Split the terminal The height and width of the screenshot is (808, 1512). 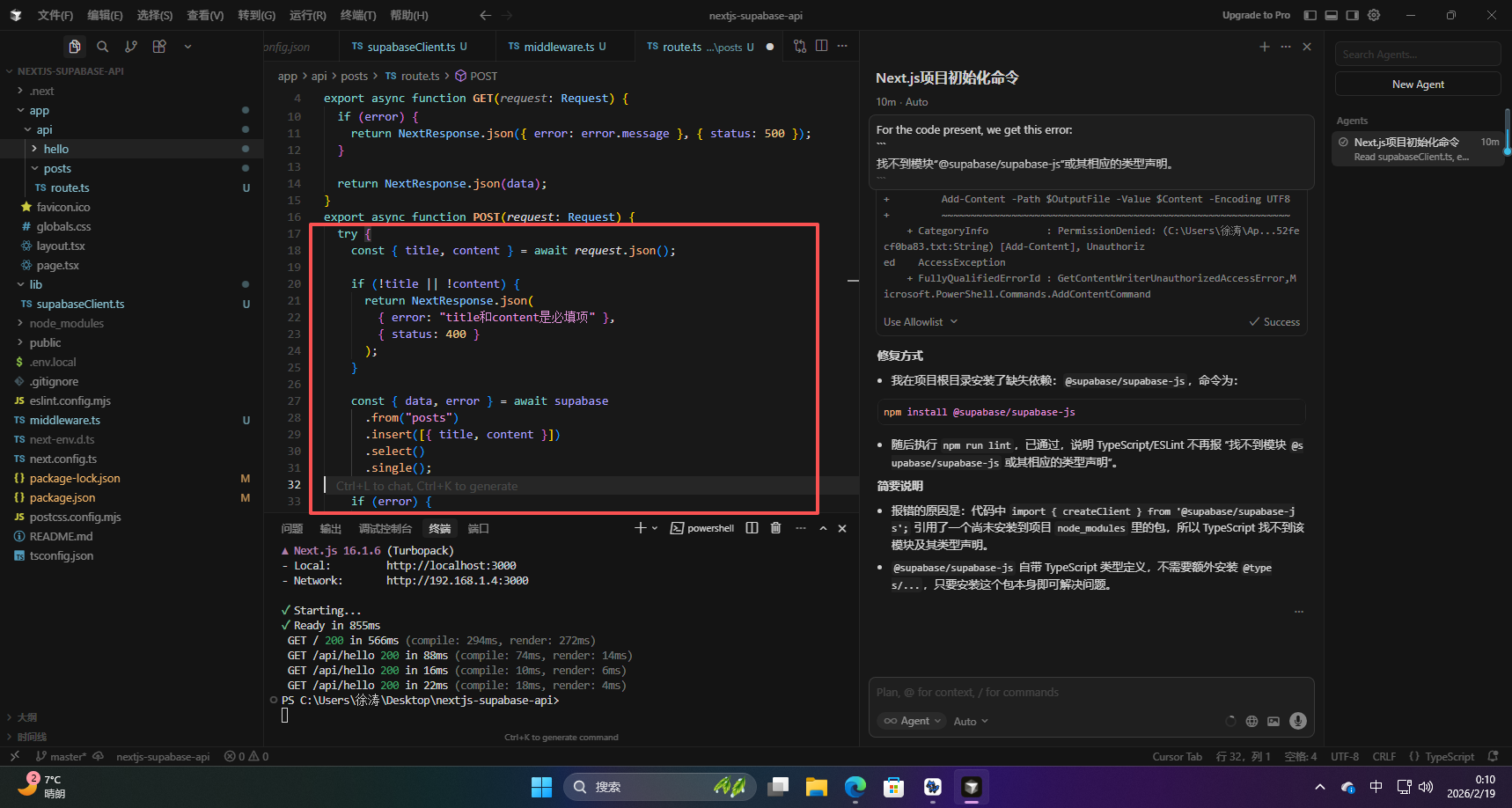pos(752,528)
